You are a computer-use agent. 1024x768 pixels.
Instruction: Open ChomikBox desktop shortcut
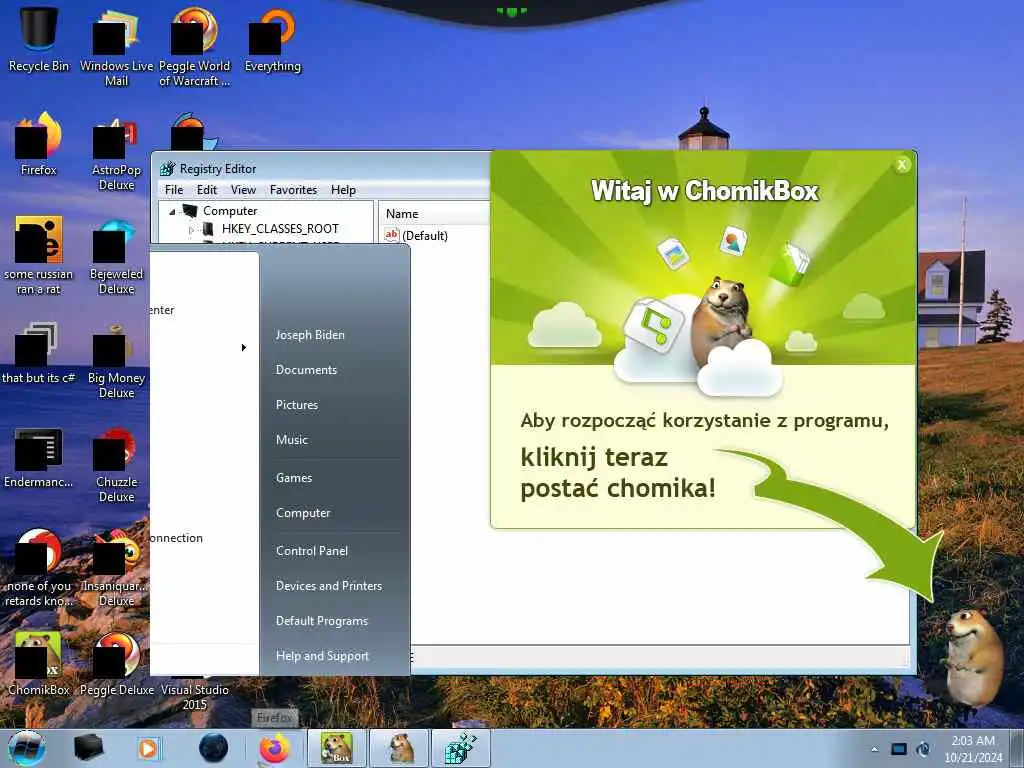pos(39,664)
